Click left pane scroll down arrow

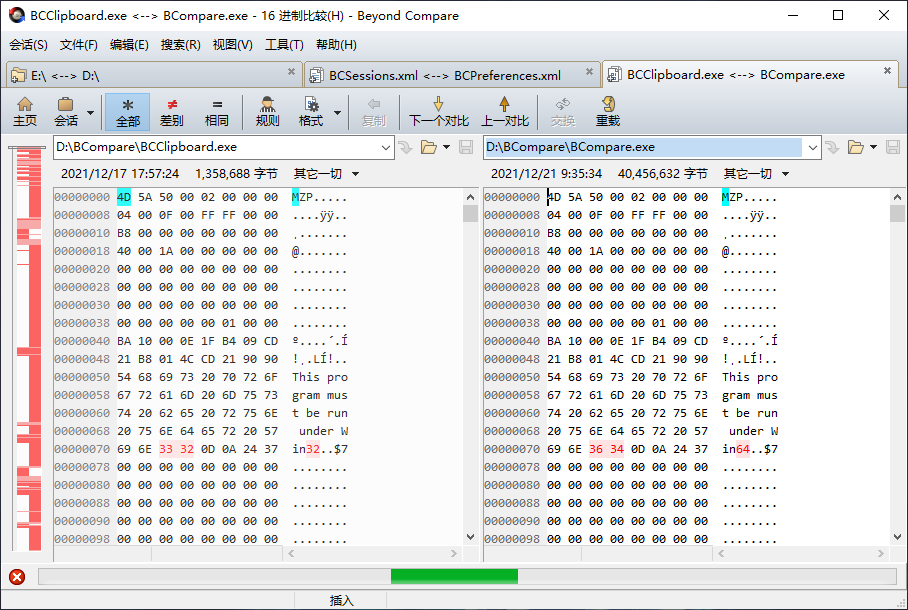click(x=470, y=537)
